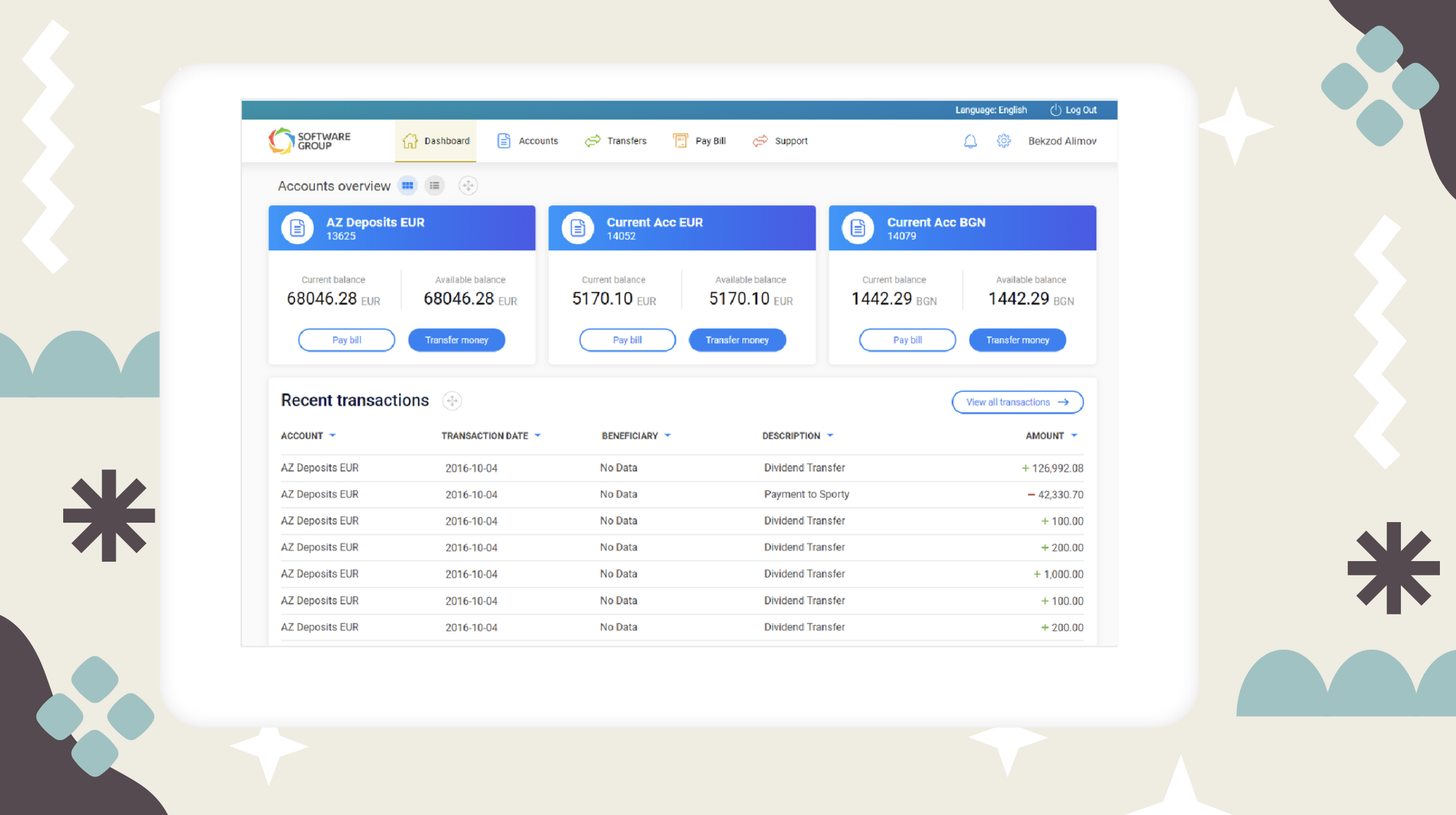1456x815 pixels.
Task: Open the Amount column sort dropdown
Action: click(x=1074, y=436)
